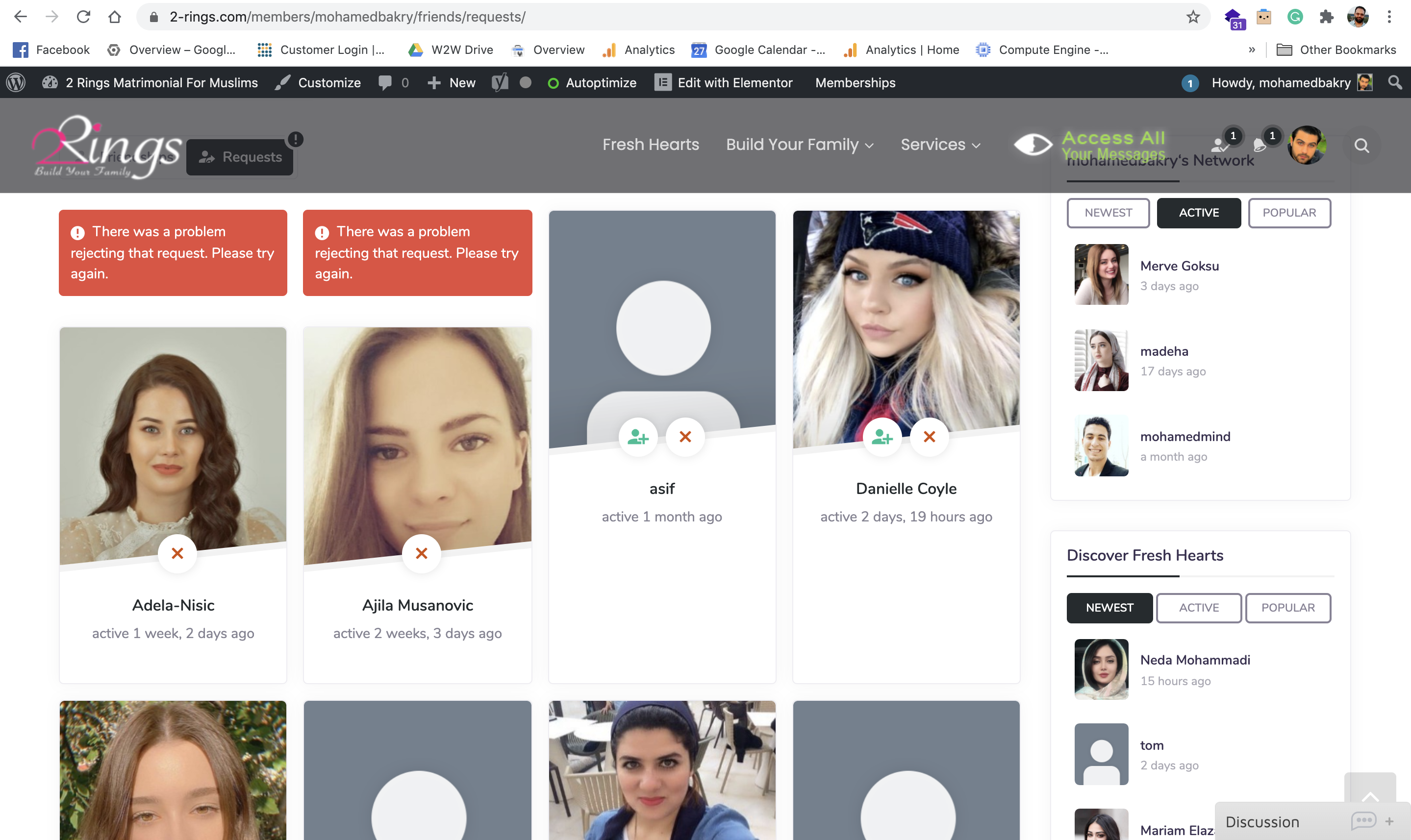Screen dimensions: 1411x840
Task: Open the Yoast SEO icon in admin bar
Action: [500, 83]
